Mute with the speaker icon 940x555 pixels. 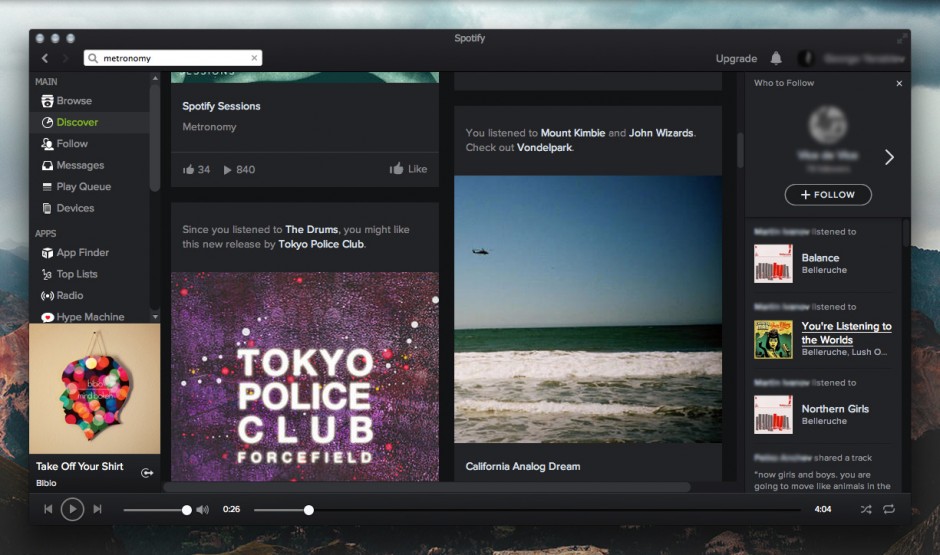203,510
